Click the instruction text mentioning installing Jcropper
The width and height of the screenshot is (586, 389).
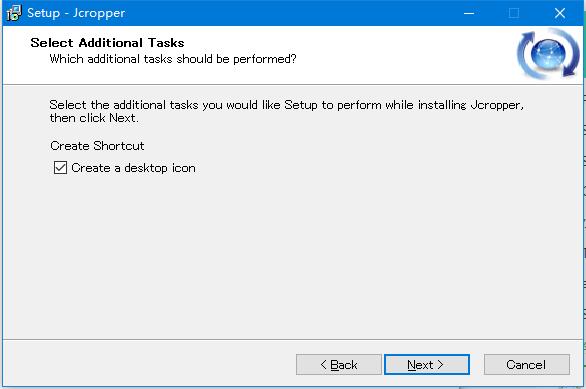pos(286,105)
